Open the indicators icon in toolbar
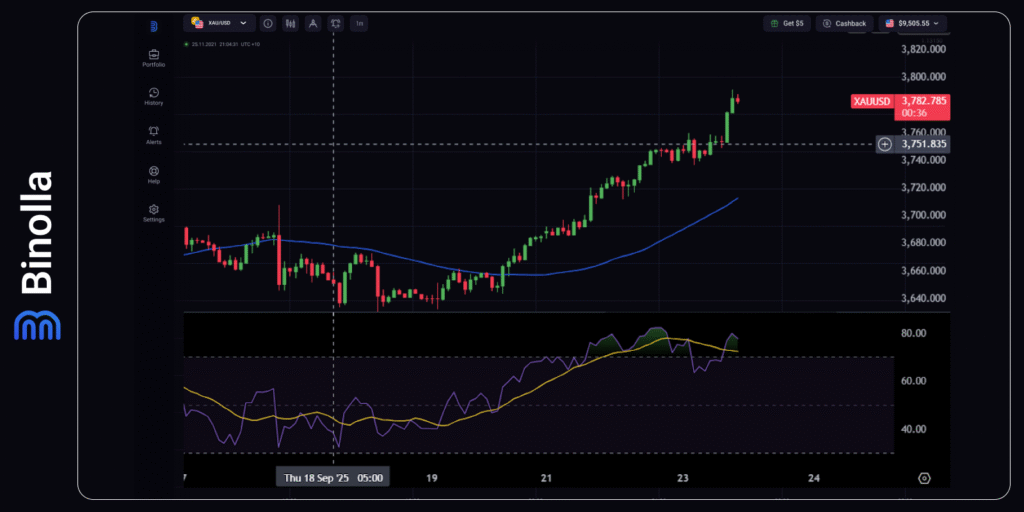1024x512 pixels. tap(335, 23)
